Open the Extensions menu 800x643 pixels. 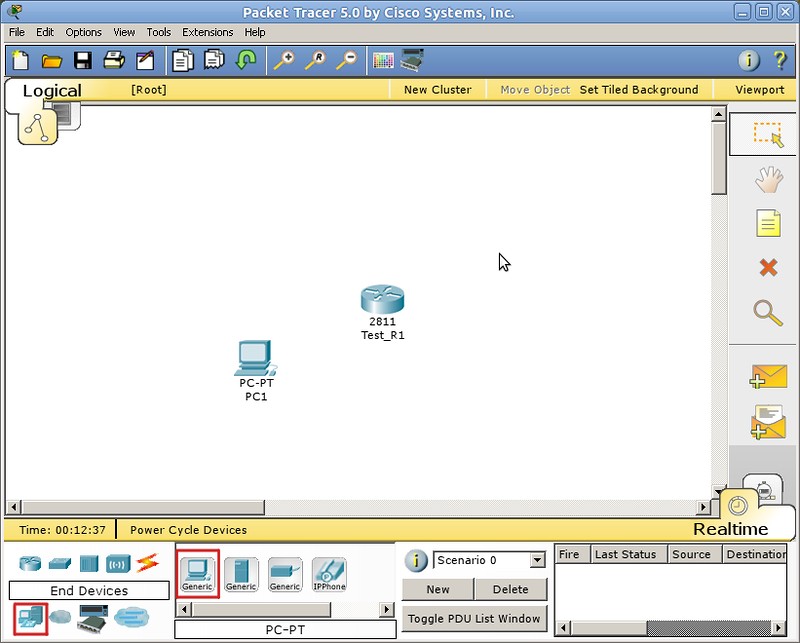tap(208, 32)
